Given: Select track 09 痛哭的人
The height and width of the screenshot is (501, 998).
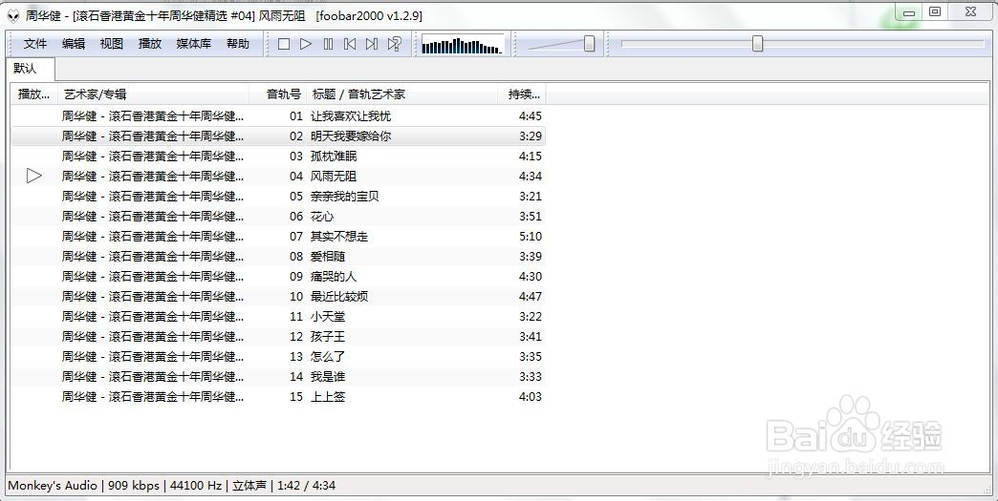Looking at the screenshot, I should (279, 276).
